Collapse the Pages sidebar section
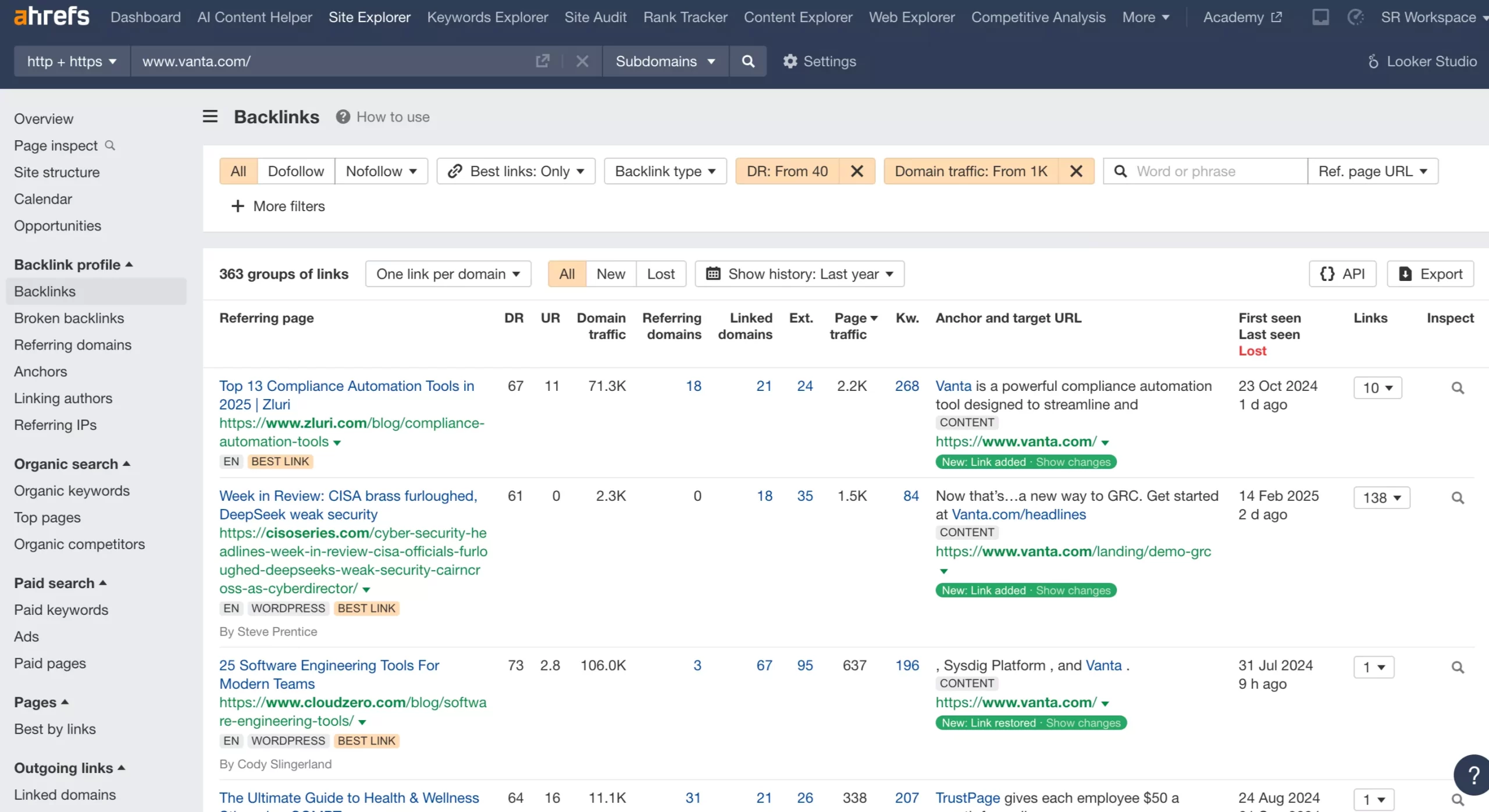Image resolution: width=1489 pixels, height=812 pixels. [42, 702]
